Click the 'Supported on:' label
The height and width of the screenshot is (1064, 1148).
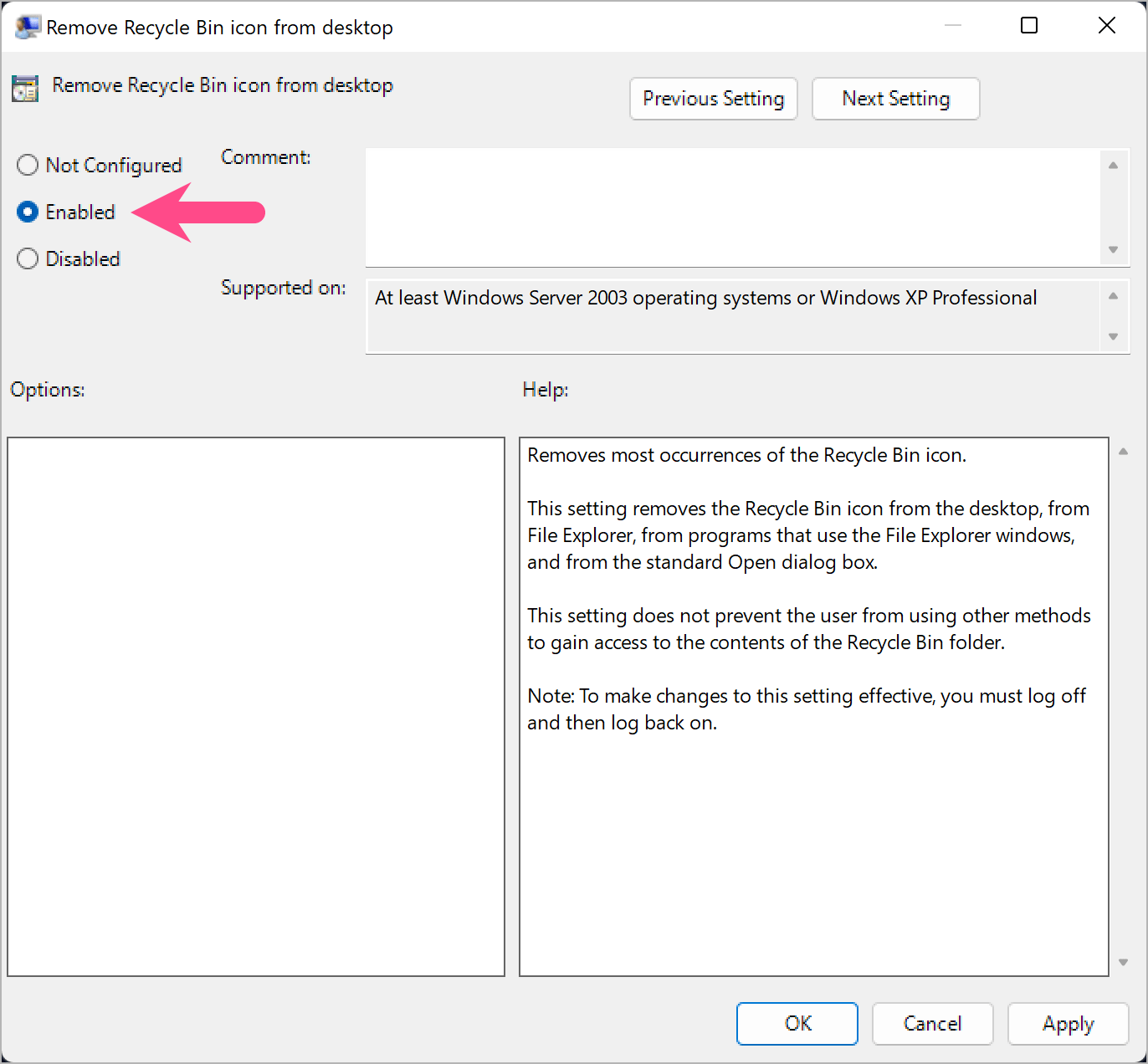pos(283,288)
